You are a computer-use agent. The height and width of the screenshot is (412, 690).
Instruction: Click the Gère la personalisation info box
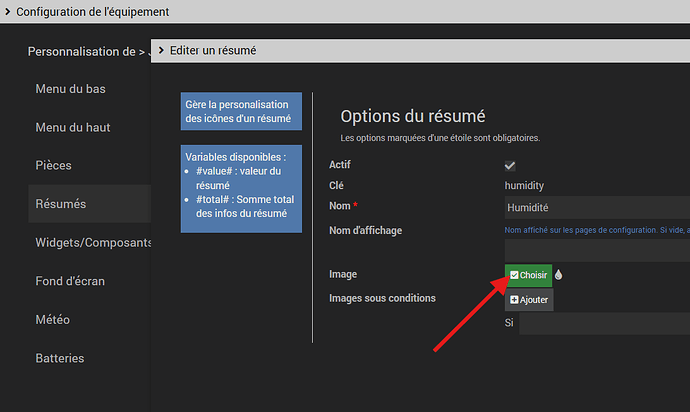(x=241, y=111)
